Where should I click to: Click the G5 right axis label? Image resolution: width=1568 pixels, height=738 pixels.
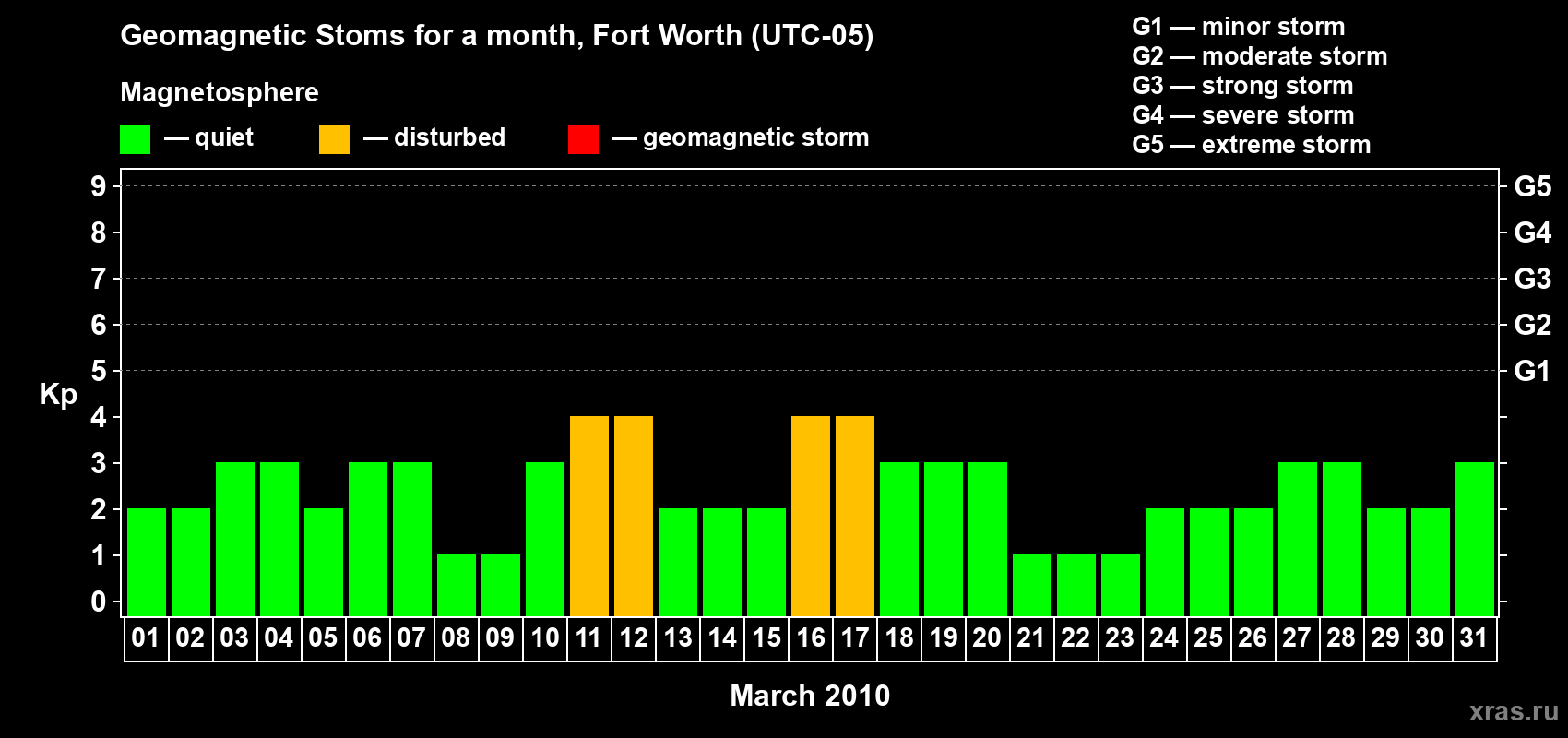[1533, 186]
